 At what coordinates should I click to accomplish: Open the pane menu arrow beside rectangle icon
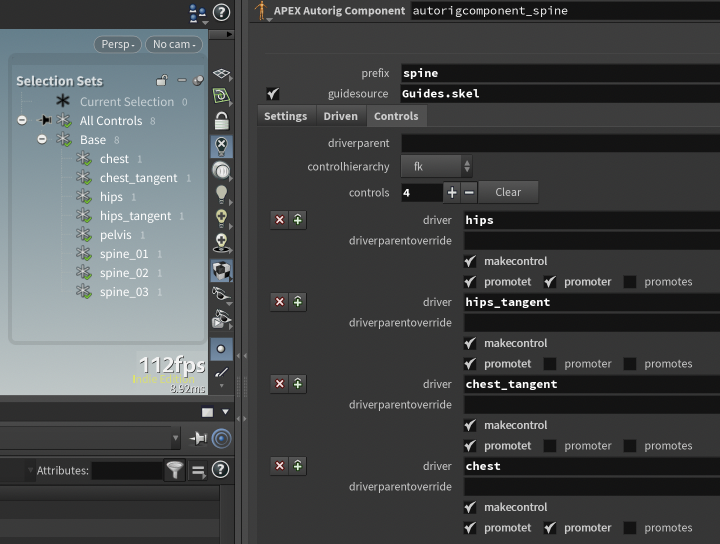pyautogui.click(x=225, y=412)
